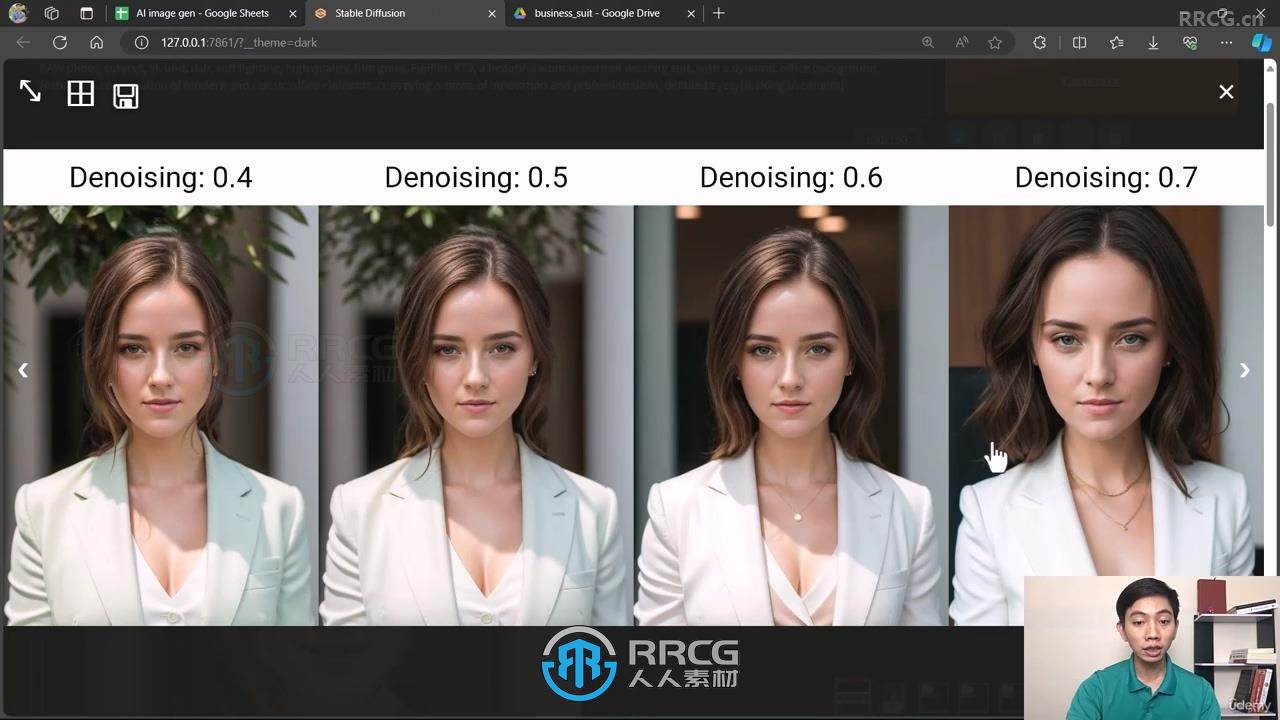Image resolution: width=1280 pixels, height=720 pixels.
Task: Click the 'Denoising: 0.6' label
Action: tap(791, 177)
